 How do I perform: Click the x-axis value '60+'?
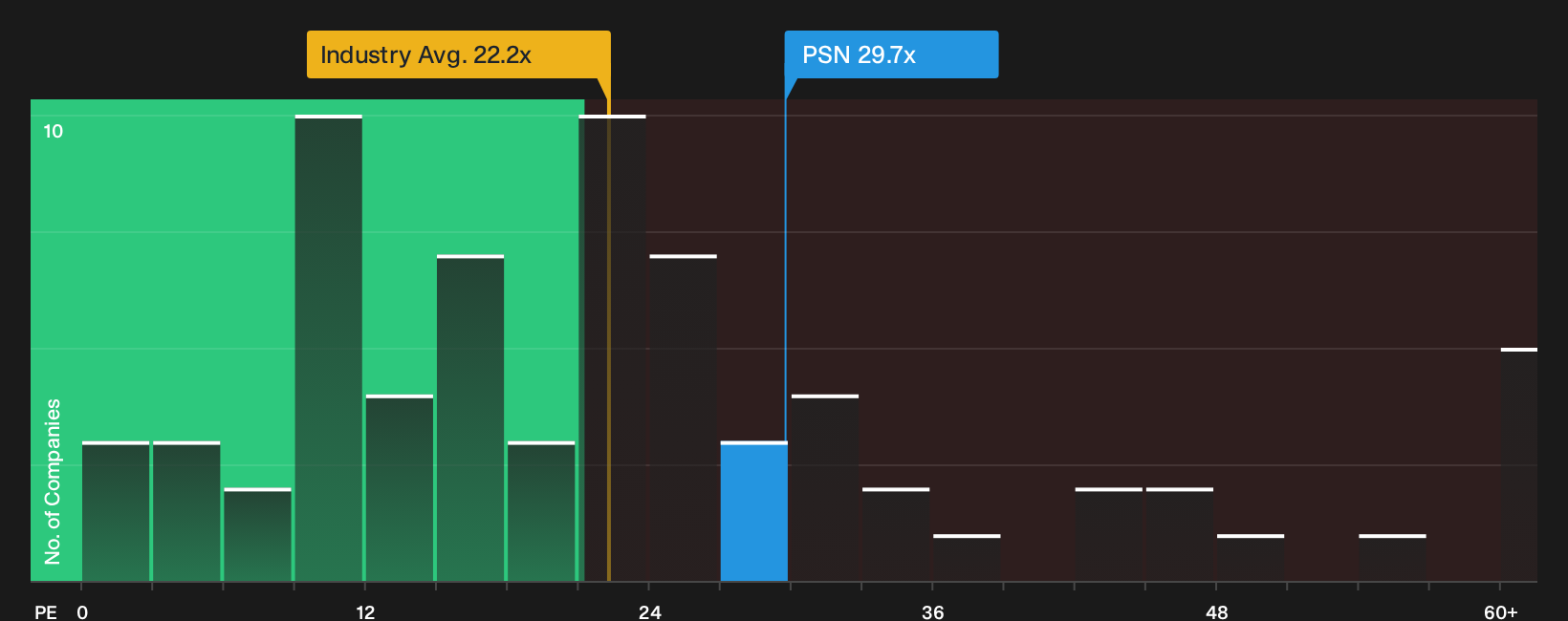pos(1500,611)
